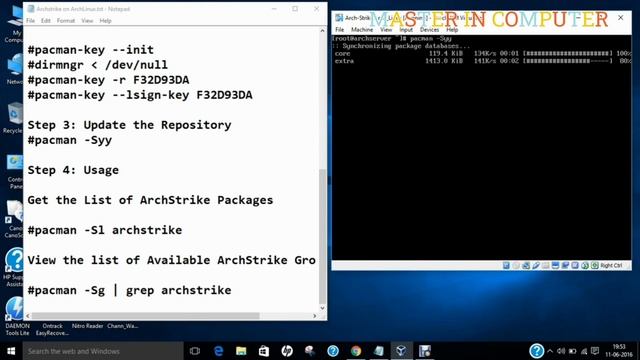Viewport: 640px width, 360px height.
Task: Select the Control Panel desktop icon
Action: (15, 172)
